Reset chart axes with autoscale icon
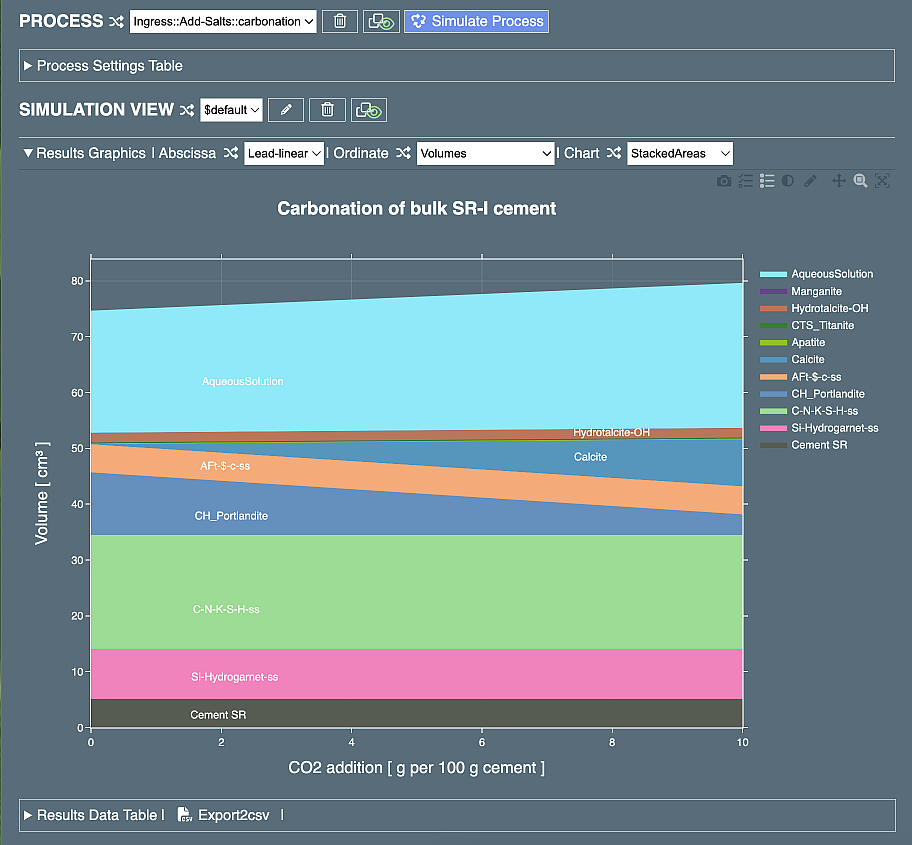 point(882,181)
